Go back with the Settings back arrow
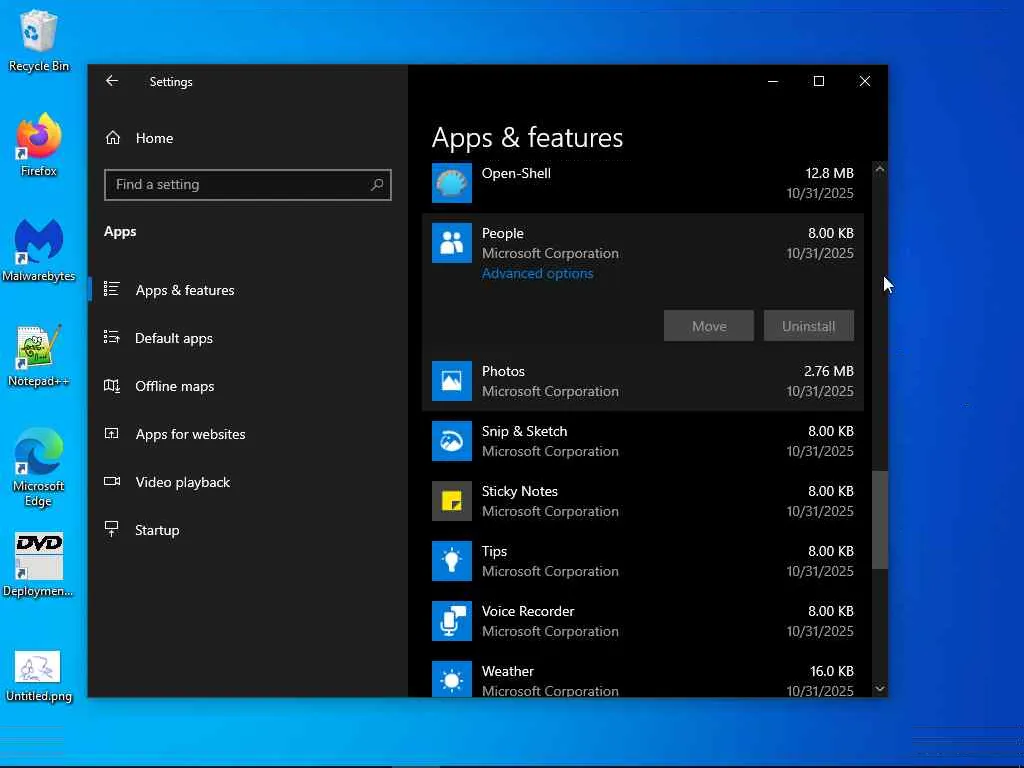The width and height of the screenshot is (1024, 768). [112, 81]
